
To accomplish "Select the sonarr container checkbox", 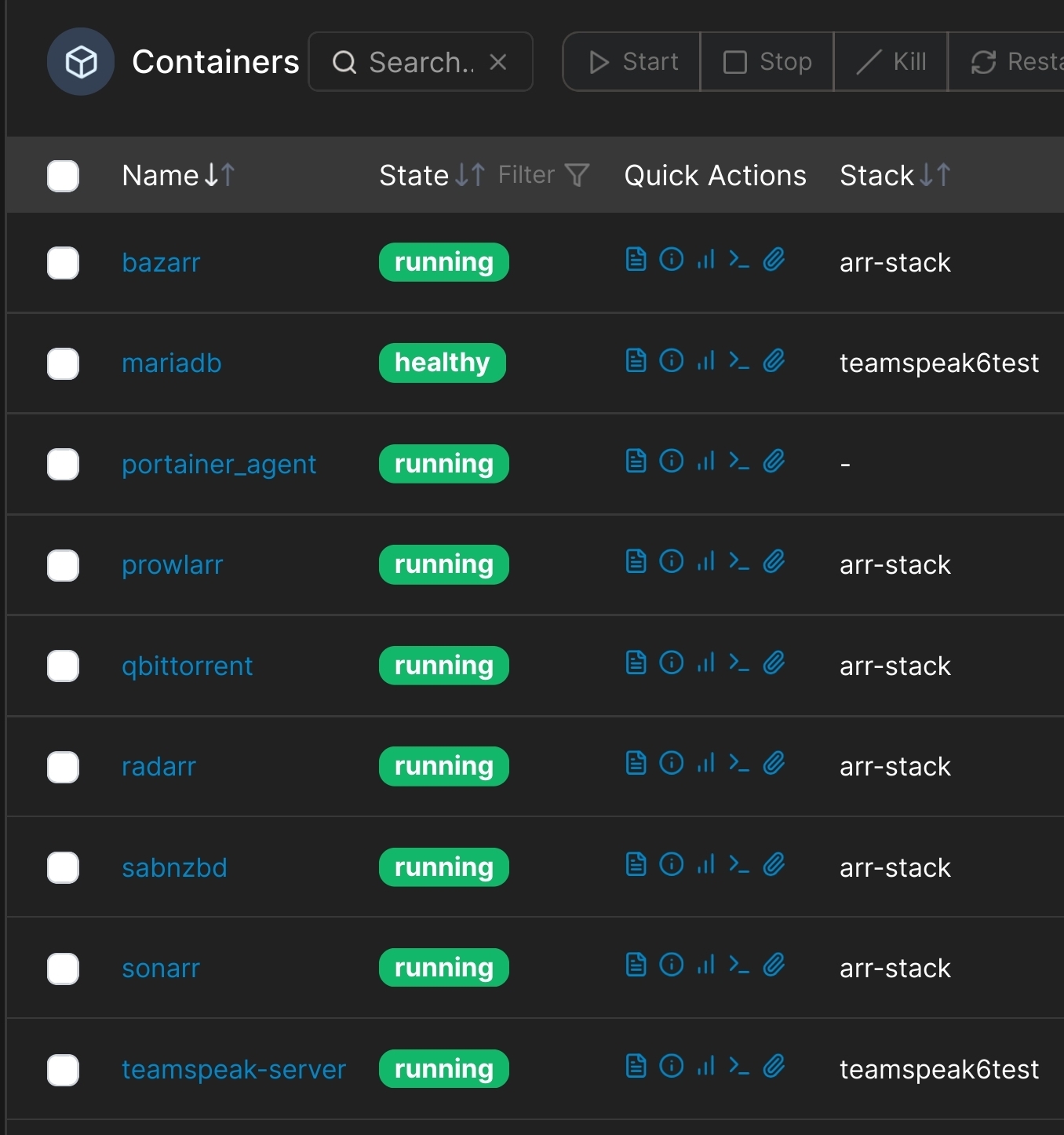I will [x=63, y=969].
